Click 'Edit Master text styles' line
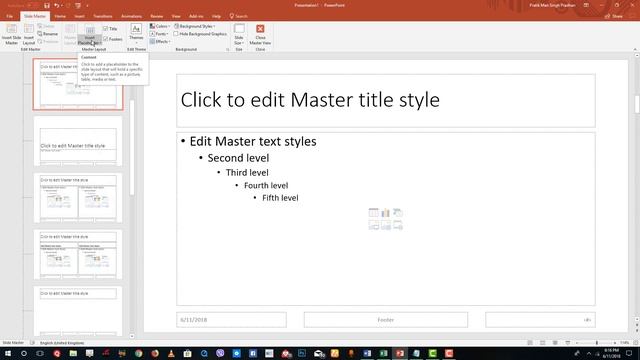 pos(253,141)
